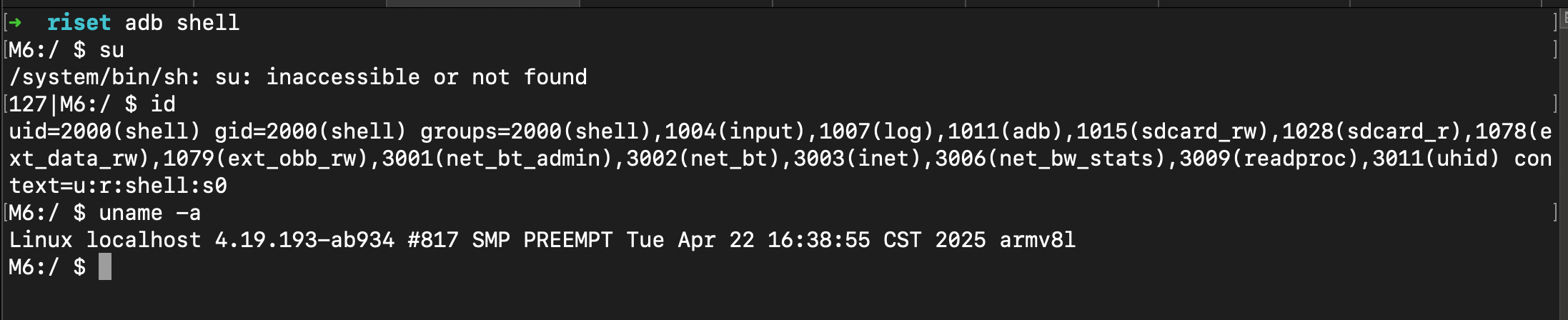Viewport: 1568px width, 320px height.
Task: Click the "gid=2000(shell)" output text
Action: (x=310, y=131)
